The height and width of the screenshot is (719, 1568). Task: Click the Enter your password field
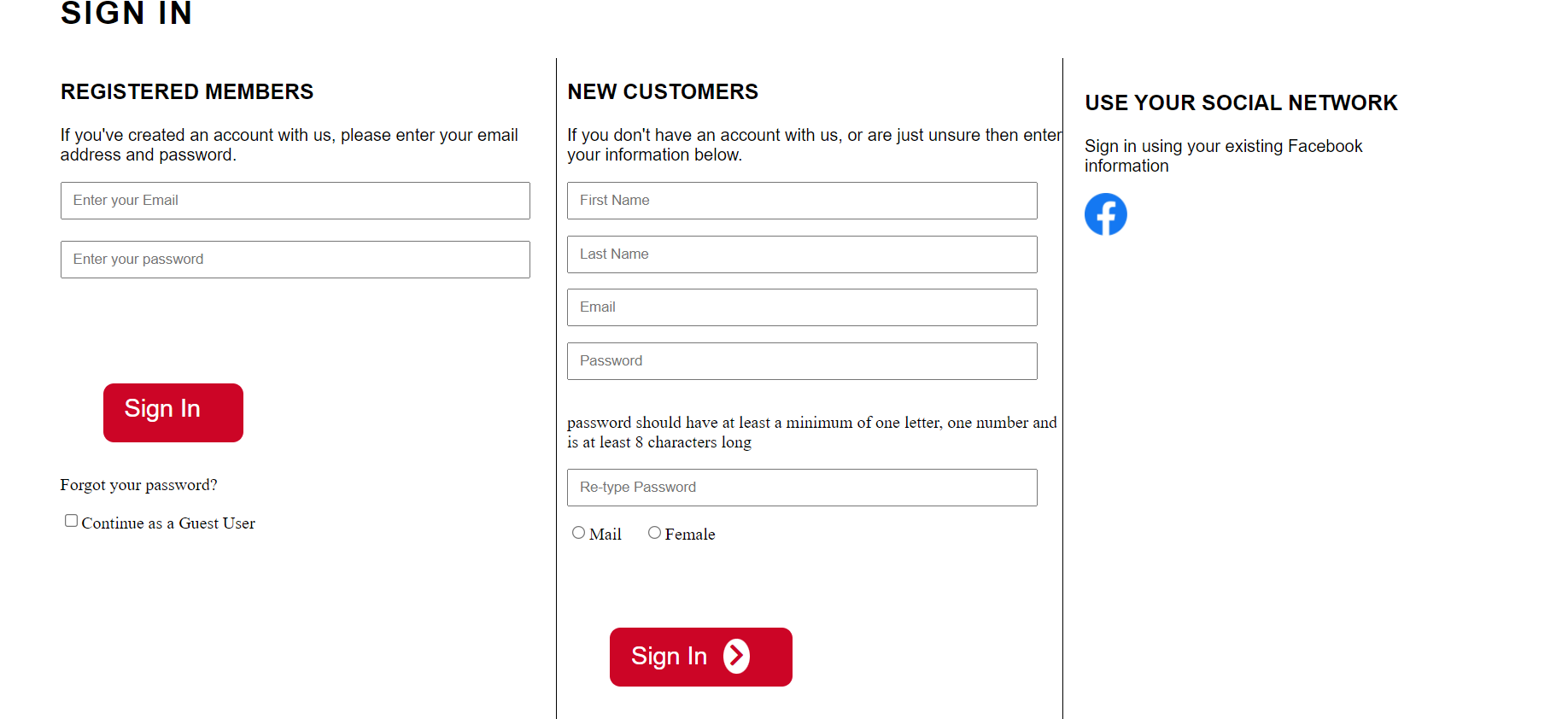tap(295, 260)
